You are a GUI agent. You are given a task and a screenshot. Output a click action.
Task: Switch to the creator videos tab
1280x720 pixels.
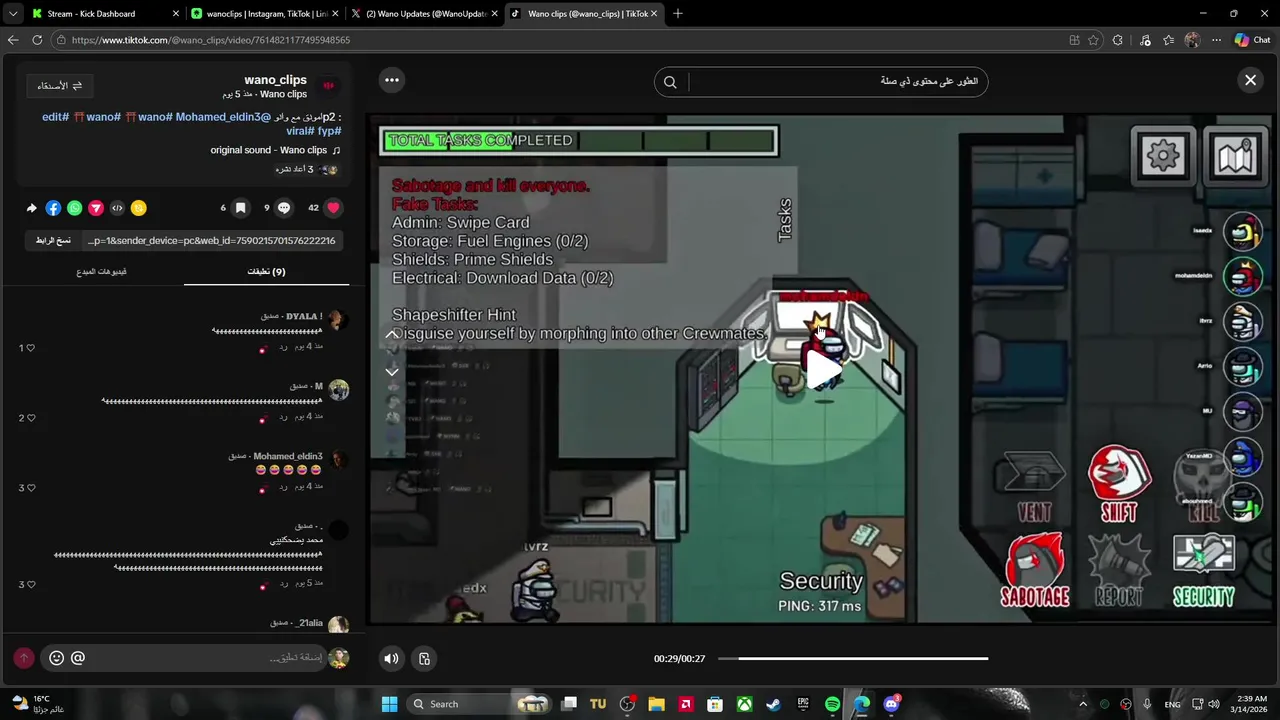pos(101,271)
